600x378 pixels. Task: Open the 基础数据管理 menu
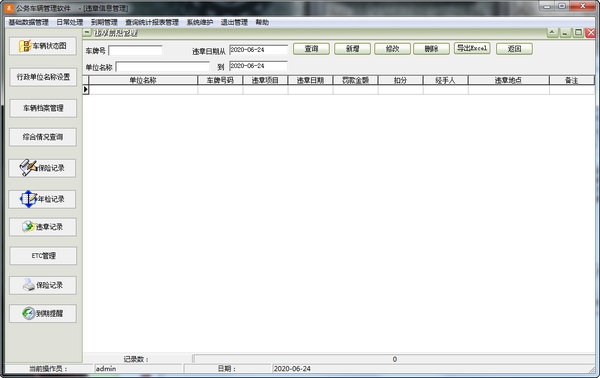[29, 22]
